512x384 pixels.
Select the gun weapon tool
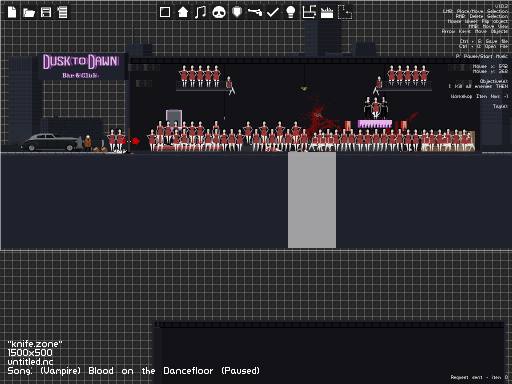click(x=255, y=12)
